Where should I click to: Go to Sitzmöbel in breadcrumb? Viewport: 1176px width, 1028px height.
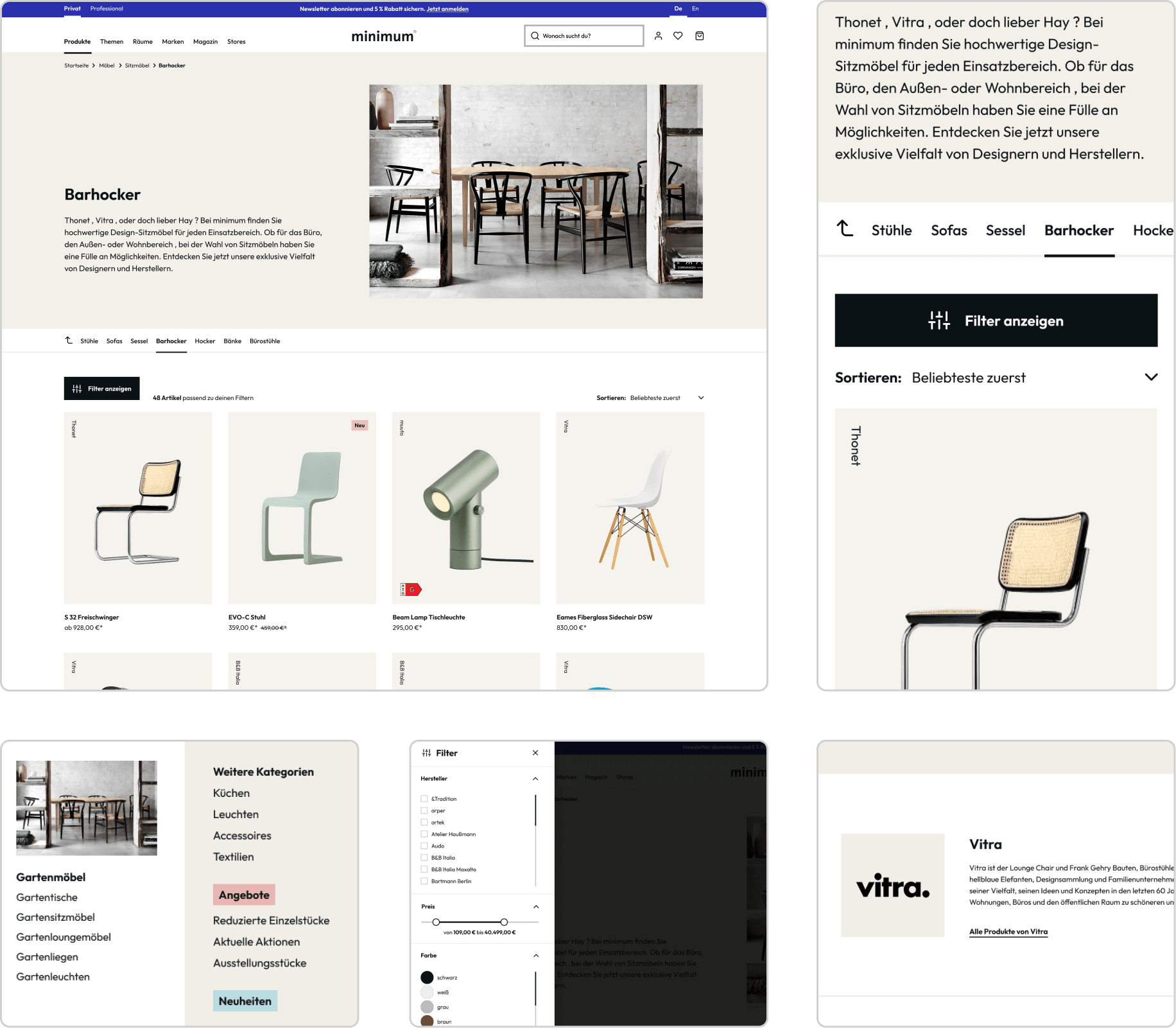[x=137, y=65]
